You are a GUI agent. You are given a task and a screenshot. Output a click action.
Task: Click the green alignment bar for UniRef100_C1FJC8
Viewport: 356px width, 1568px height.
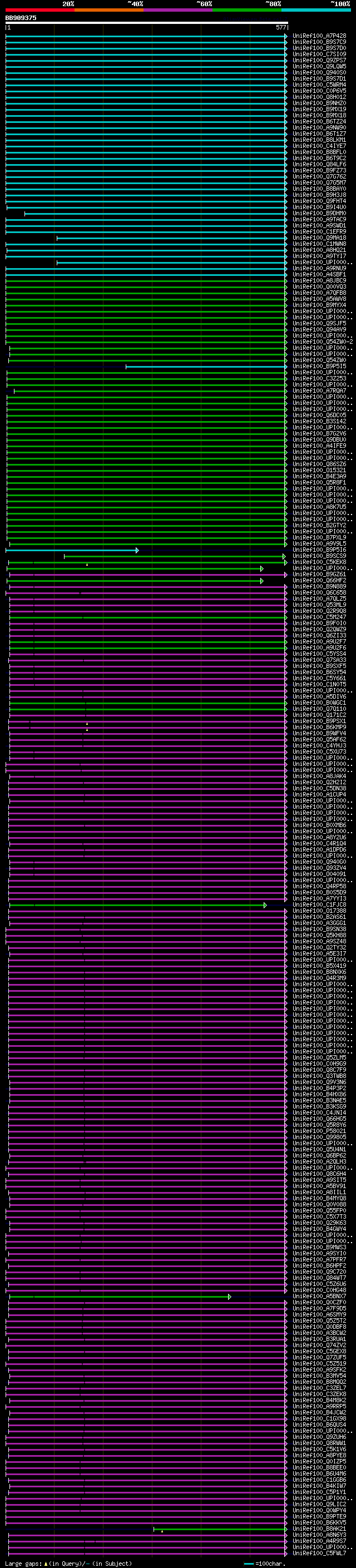click(137, 905)
